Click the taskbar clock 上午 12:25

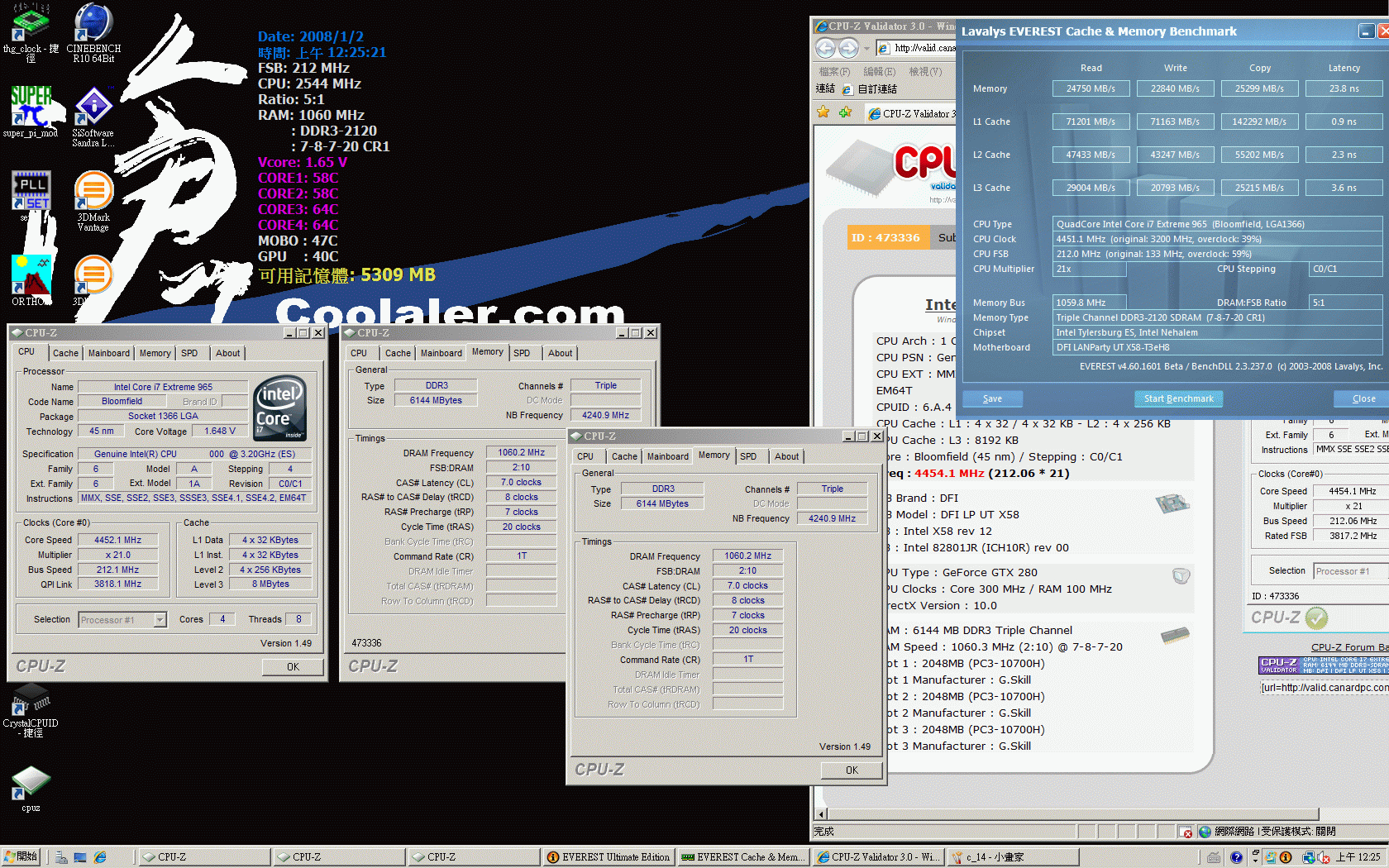tap(1358, 857)
